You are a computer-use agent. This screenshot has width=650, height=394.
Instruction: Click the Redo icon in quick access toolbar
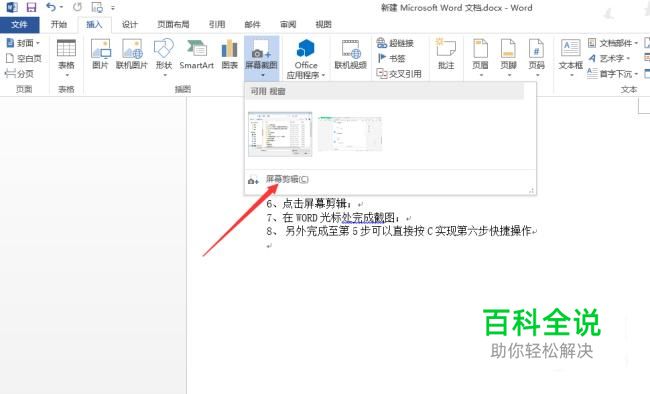77,7
